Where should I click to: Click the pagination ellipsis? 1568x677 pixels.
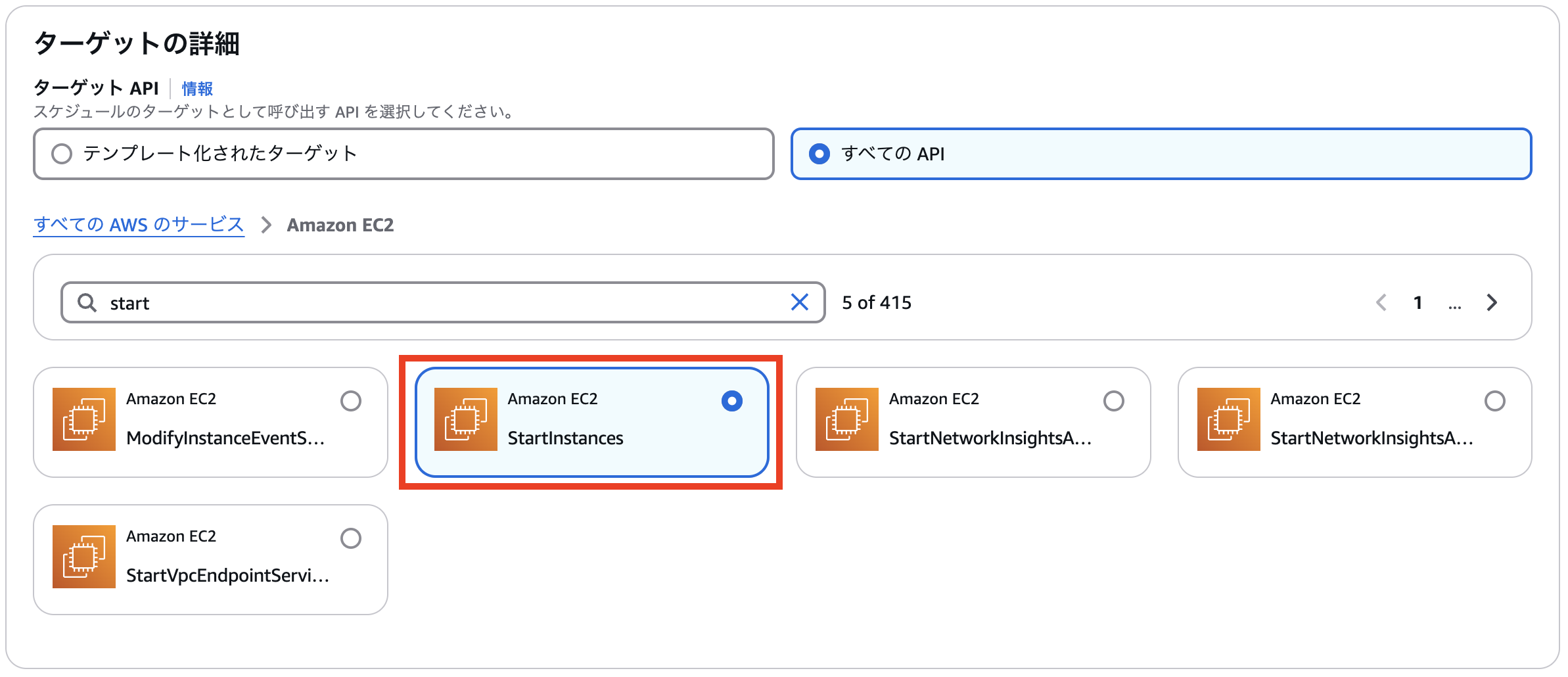coord(1455,306)
